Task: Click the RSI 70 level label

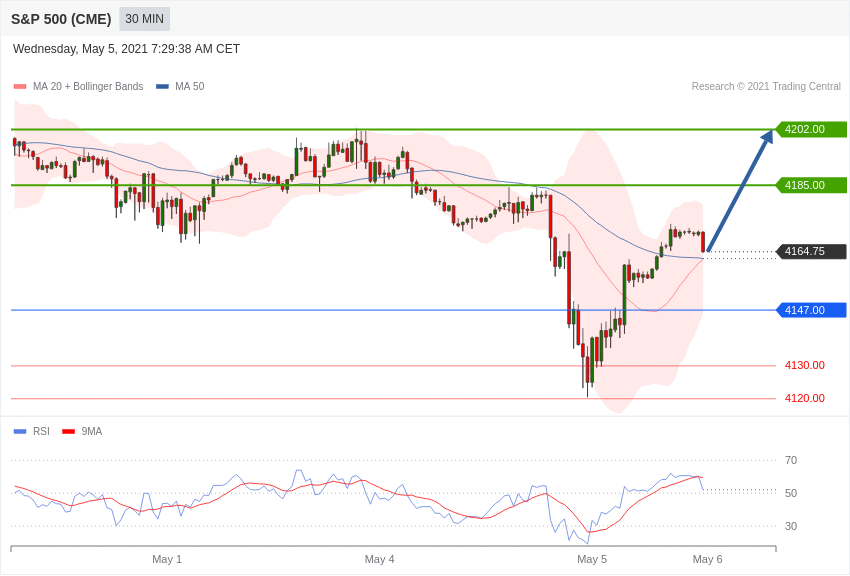Action: (x=791, y=461)
